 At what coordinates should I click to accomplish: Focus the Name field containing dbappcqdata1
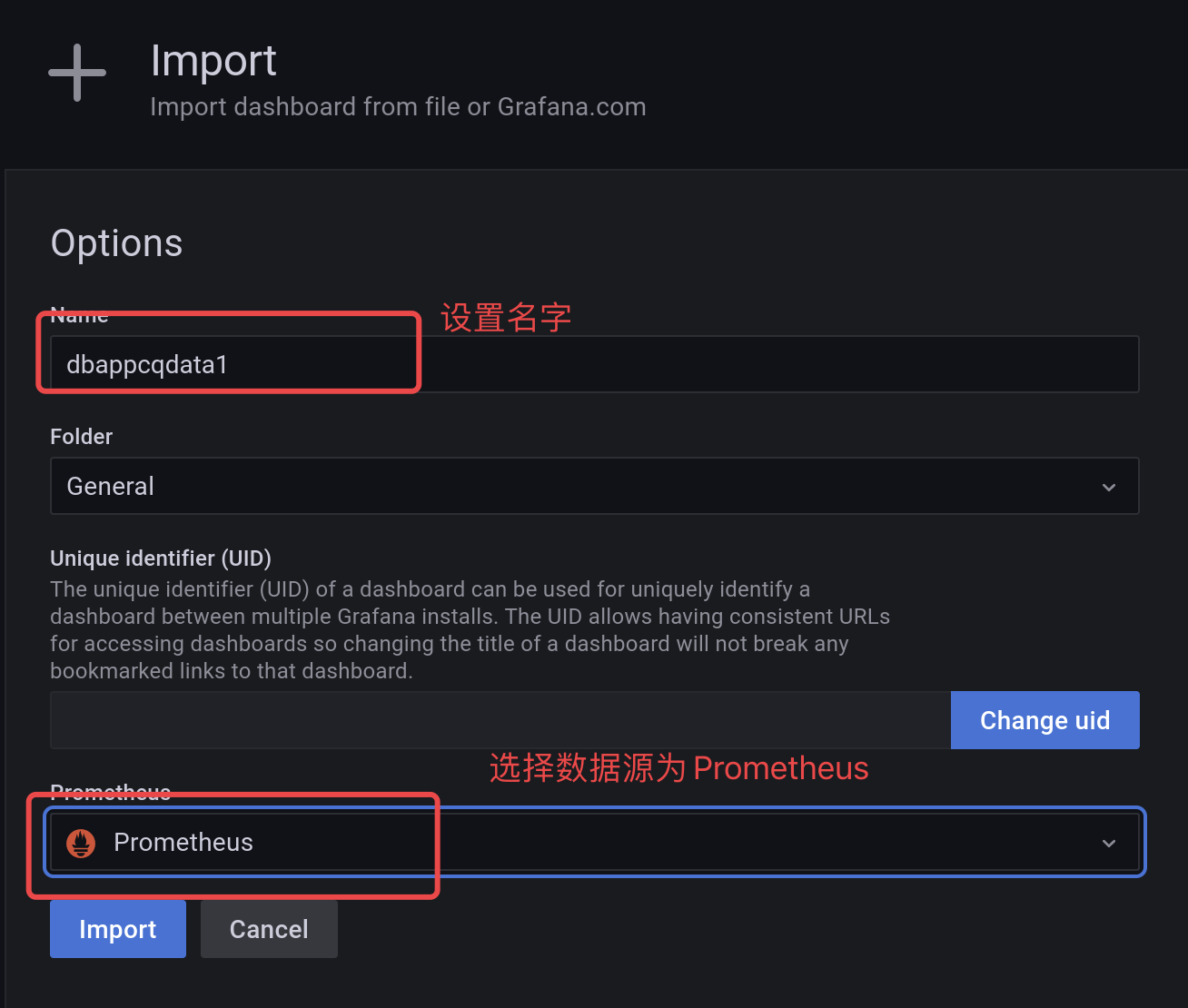click(x=595, y=364)
